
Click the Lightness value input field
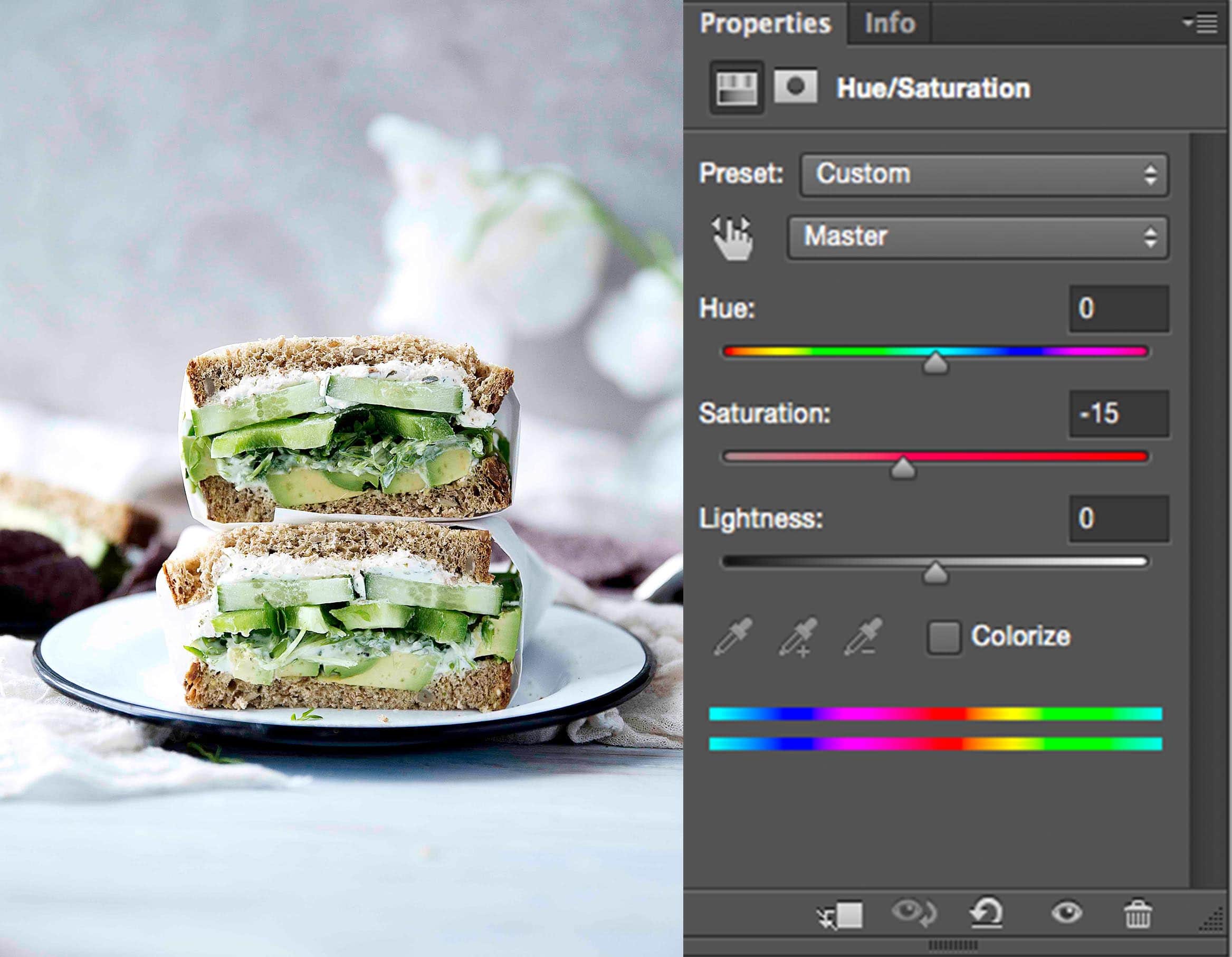pos(1119,518)
